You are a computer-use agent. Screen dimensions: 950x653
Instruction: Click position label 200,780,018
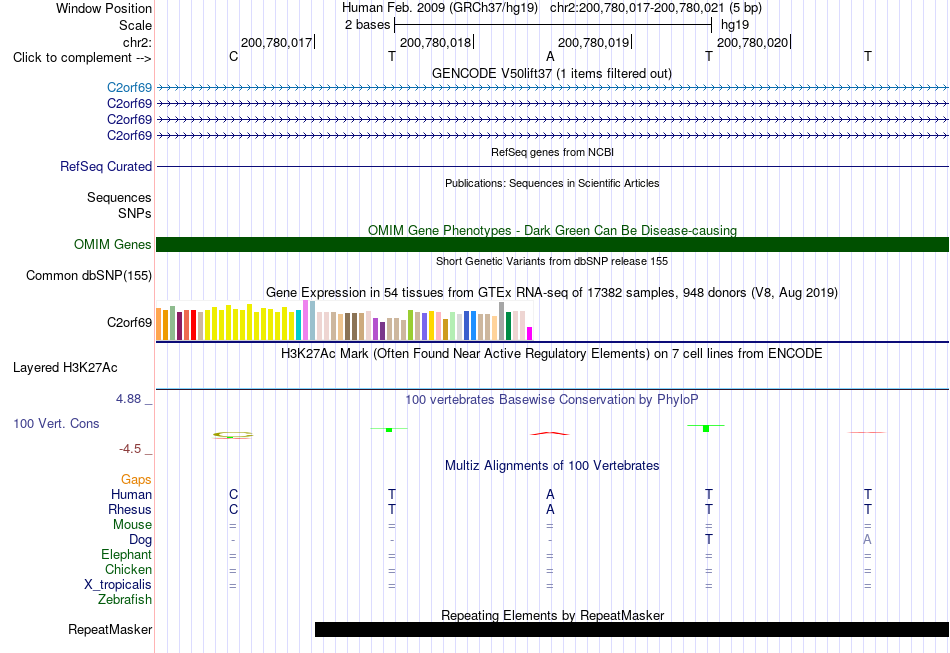click(435, 42)
